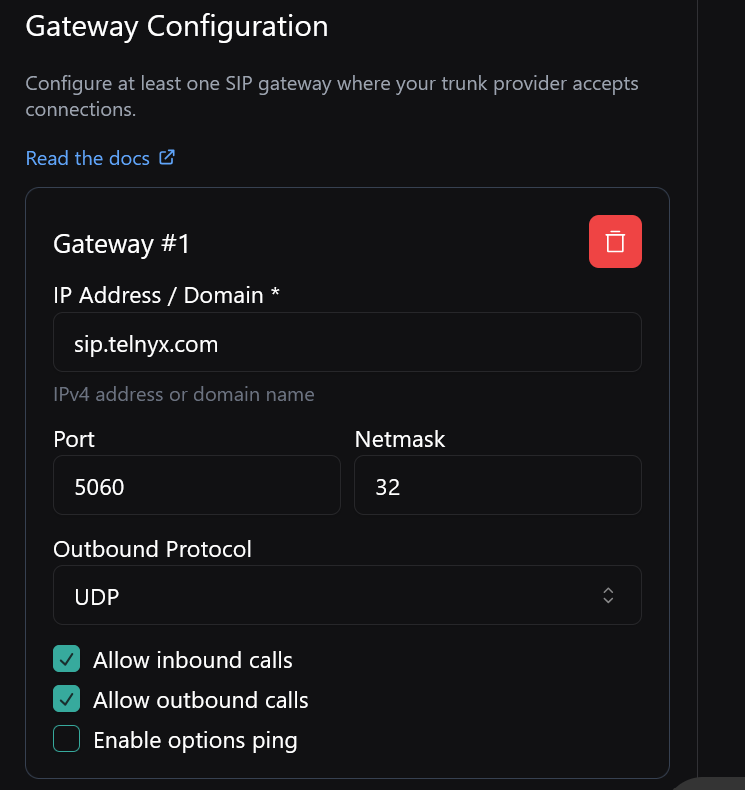Click the "Allow outbound calls" label text
This screenshot has width=745, height=790.
point(200,700)
